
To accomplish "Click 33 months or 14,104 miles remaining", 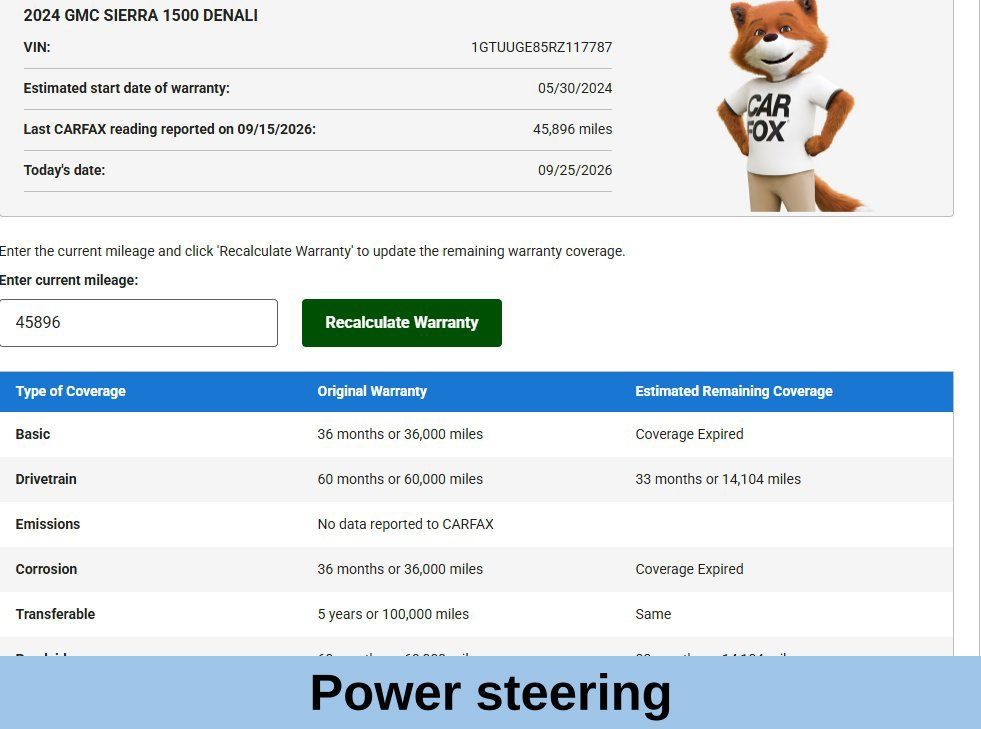I will coord(718,479).
